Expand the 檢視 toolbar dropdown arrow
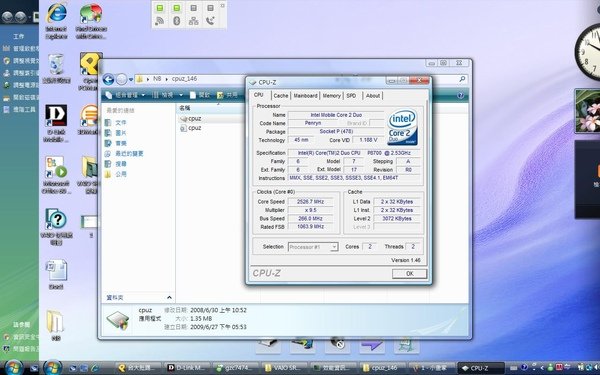This screenshot has width=600, height=375. pos(181,95)
